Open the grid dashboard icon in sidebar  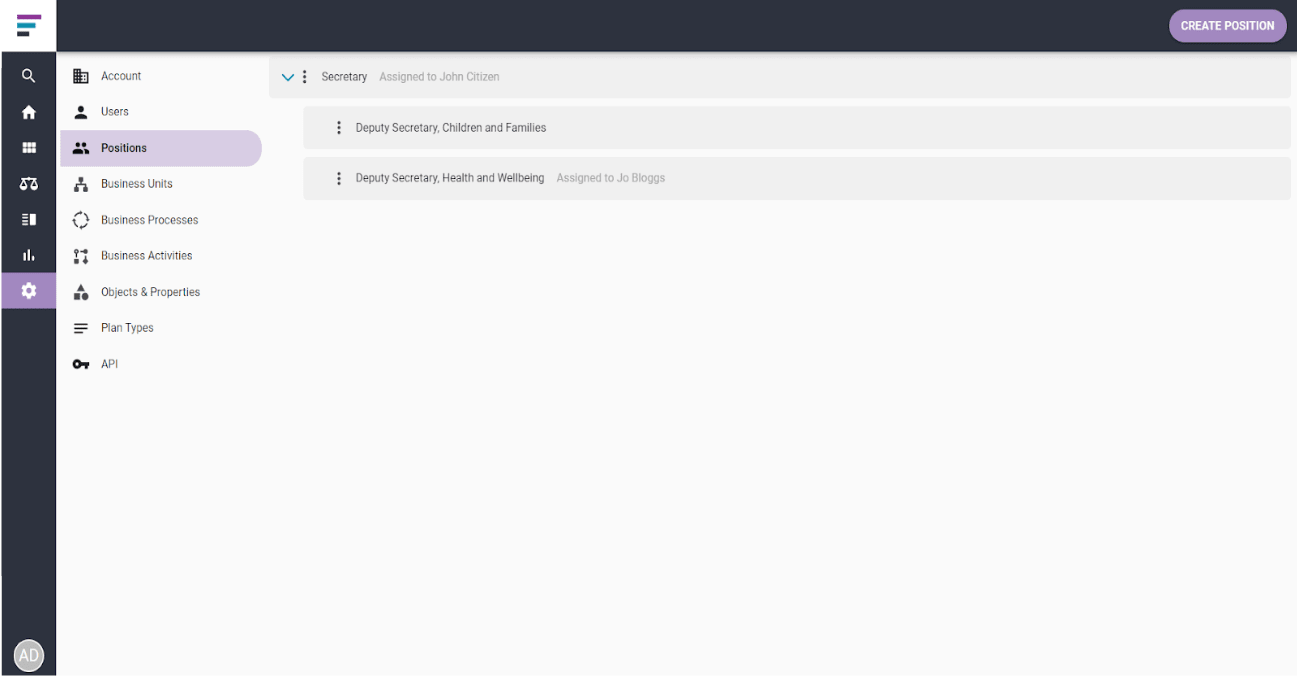[29, 148]
